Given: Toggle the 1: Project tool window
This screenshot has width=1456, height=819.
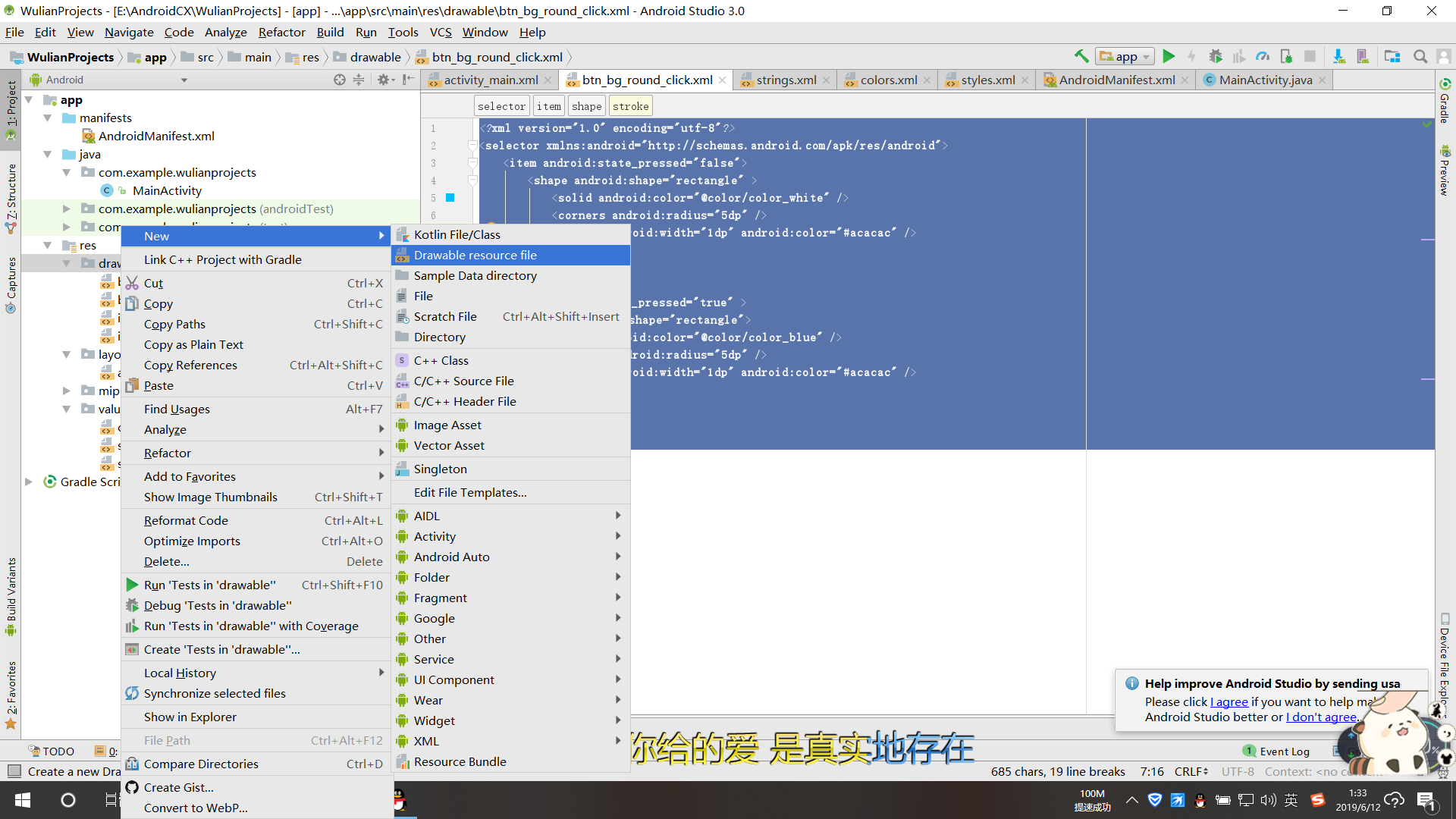Looking at the screenshot, I should (x=11, y=111).
